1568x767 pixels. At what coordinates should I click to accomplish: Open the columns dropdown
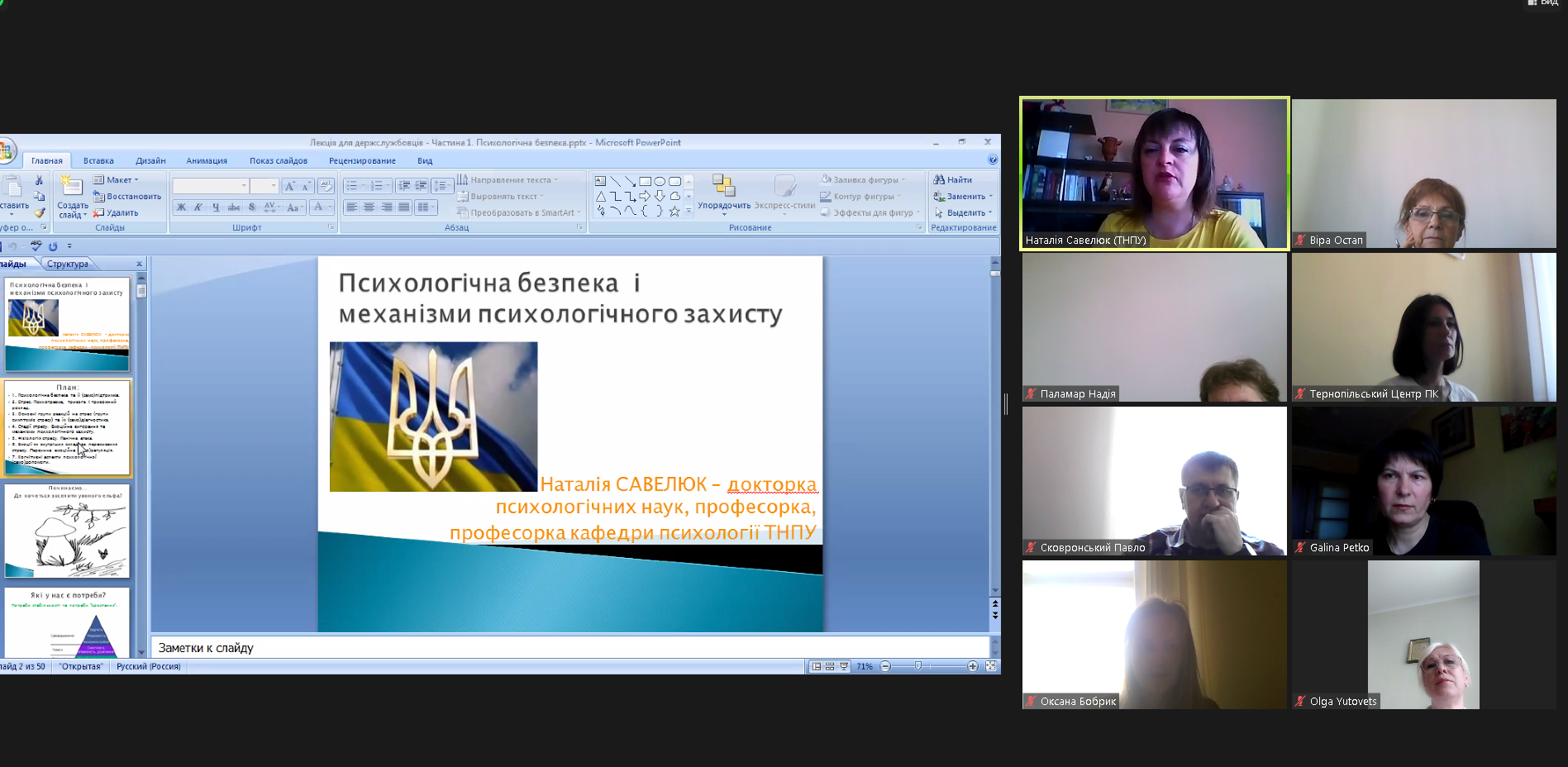pos(426,207)
